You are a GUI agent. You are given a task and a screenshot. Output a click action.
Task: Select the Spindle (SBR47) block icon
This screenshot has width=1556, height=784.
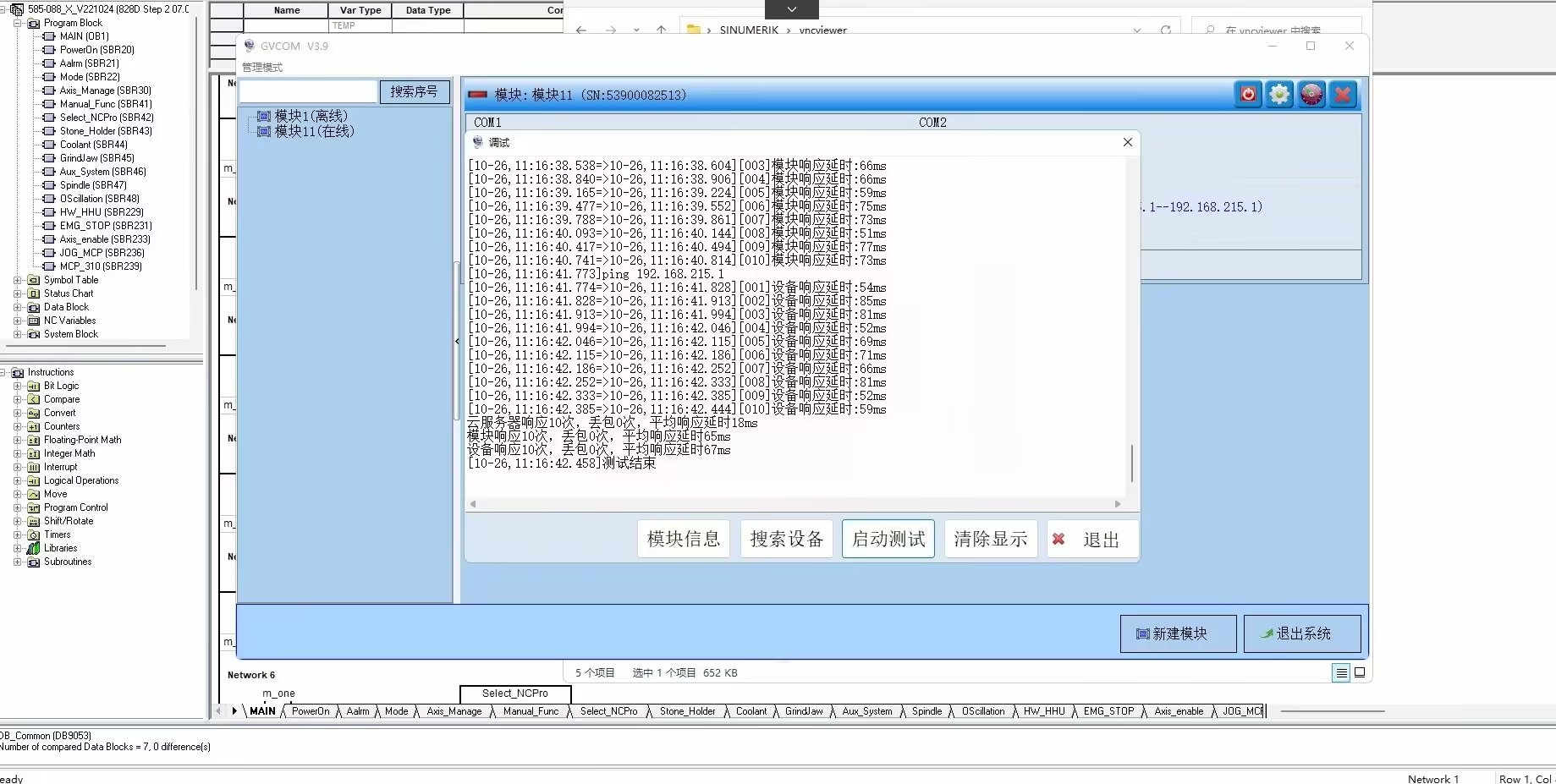click(49, 185)
